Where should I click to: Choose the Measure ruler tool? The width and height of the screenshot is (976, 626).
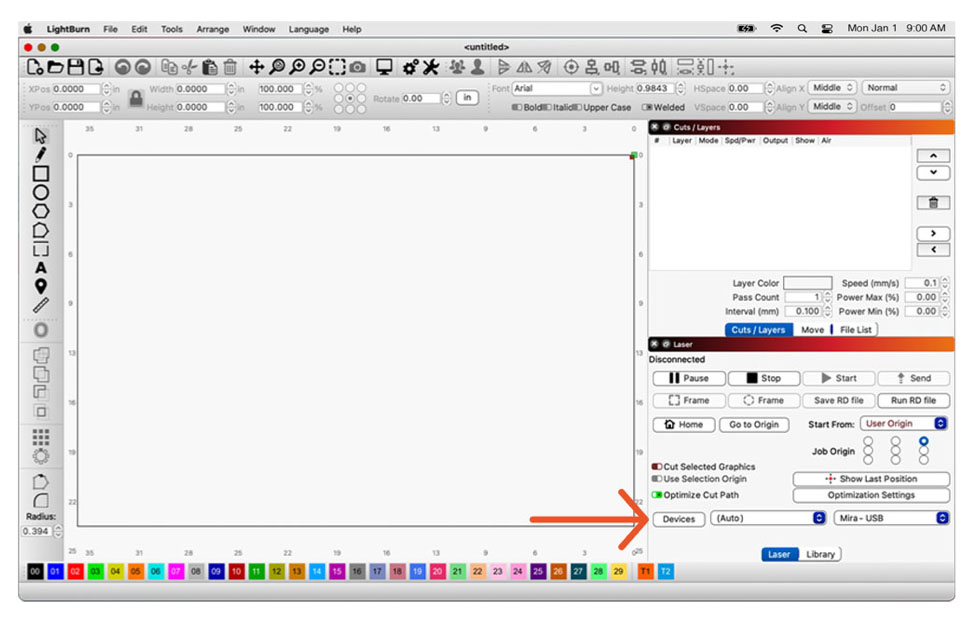40,306
